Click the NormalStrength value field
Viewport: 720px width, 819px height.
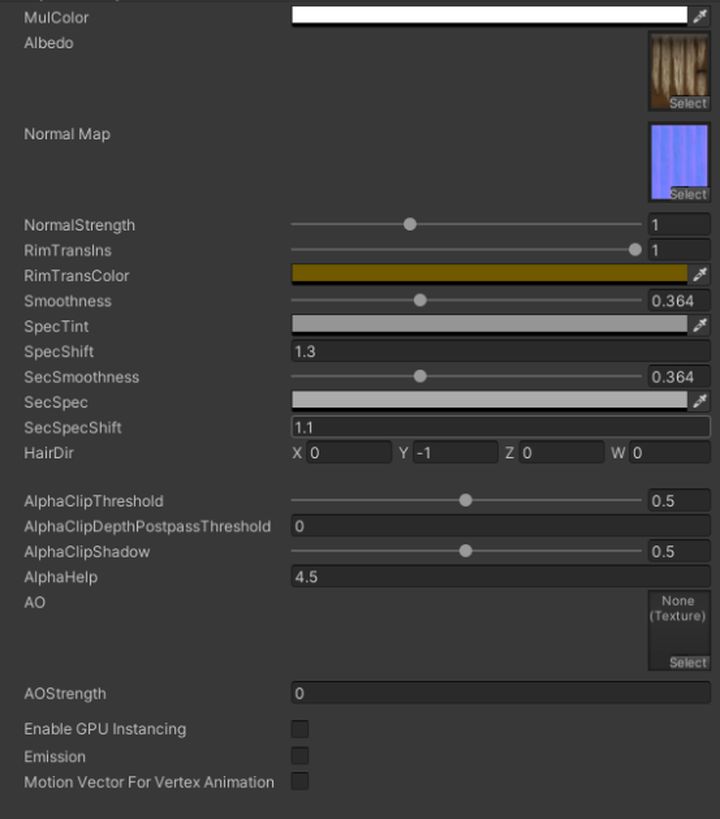click(679, 225)
